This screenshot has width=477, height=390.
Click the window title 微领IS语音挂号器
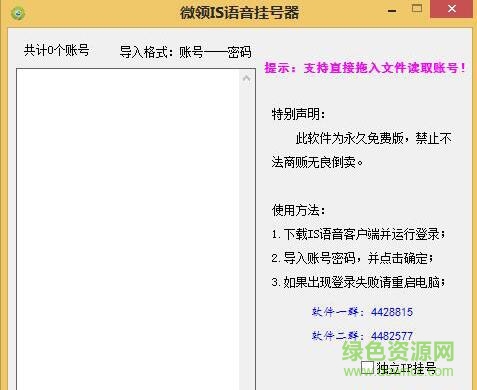[239, 13]
